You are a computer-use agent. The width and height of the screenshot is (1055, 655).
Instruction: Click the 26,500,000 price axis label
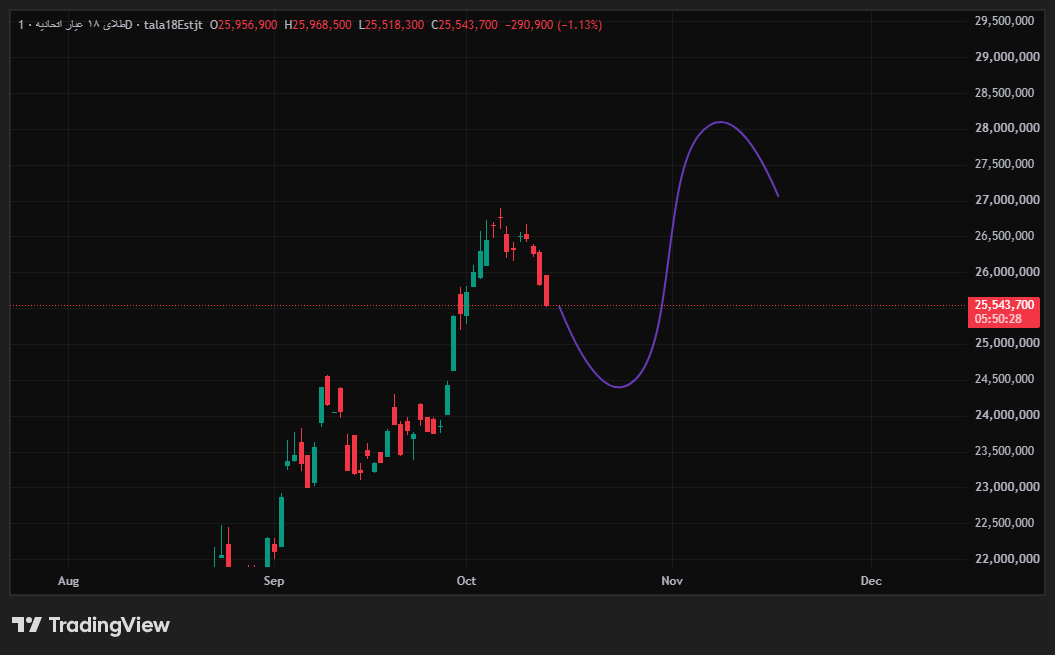[1007, 236]
